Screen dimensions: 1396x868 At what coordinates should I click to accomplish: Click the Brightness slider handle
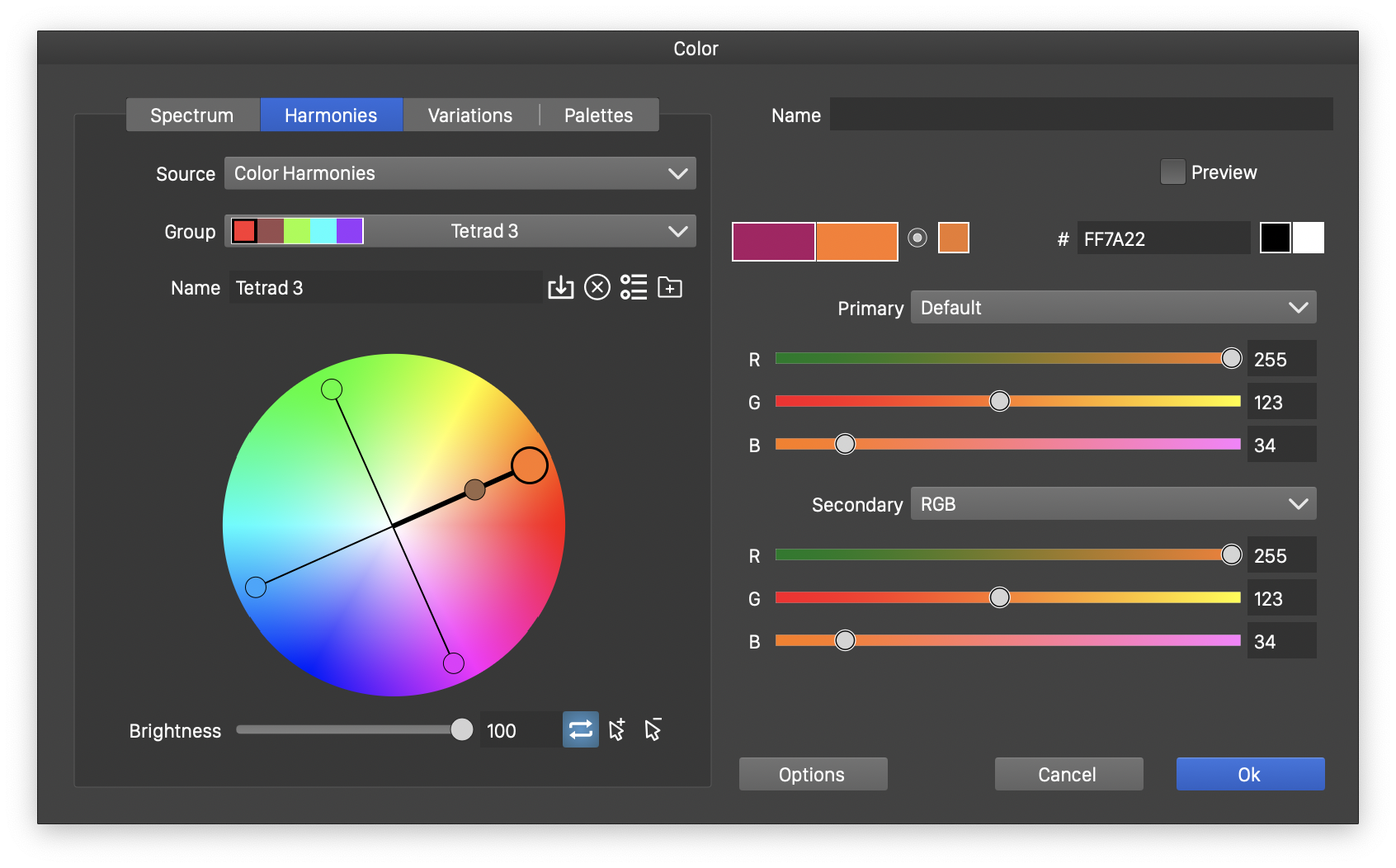pos(462,730)
